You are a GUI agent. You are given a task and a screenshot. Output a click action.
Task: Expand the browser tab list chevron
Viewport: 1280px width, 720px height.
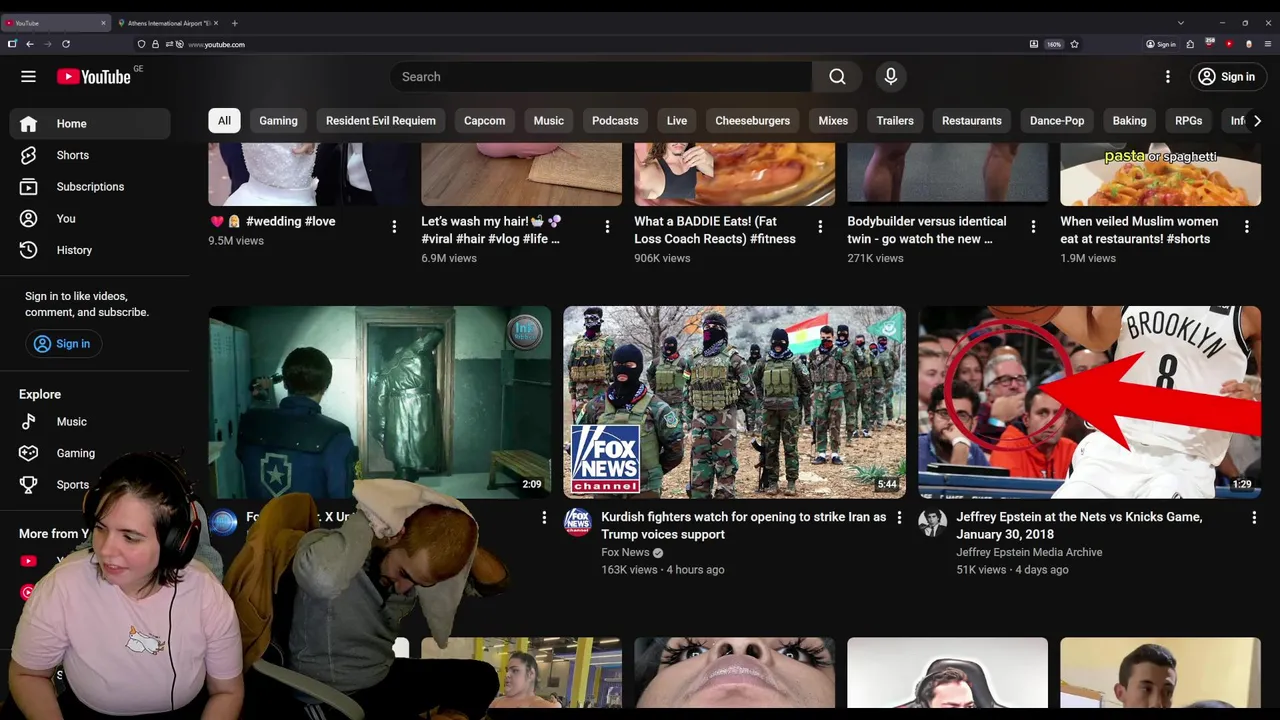point(1180,23)
